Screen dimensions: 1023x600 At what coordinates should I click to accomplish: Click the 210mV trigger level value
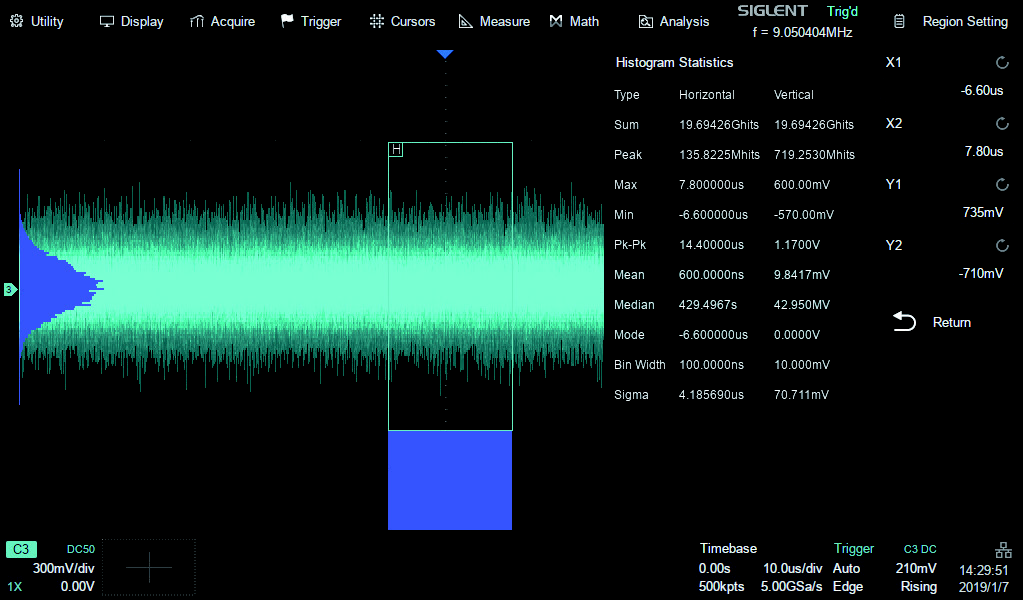click(916, 569)
